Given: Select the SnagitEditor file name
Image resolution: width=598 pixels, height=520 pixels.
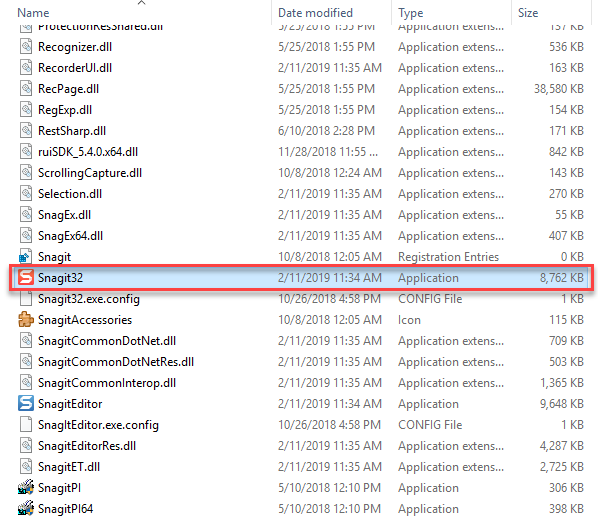Looking at the screenshot, I should click(70, 404).
